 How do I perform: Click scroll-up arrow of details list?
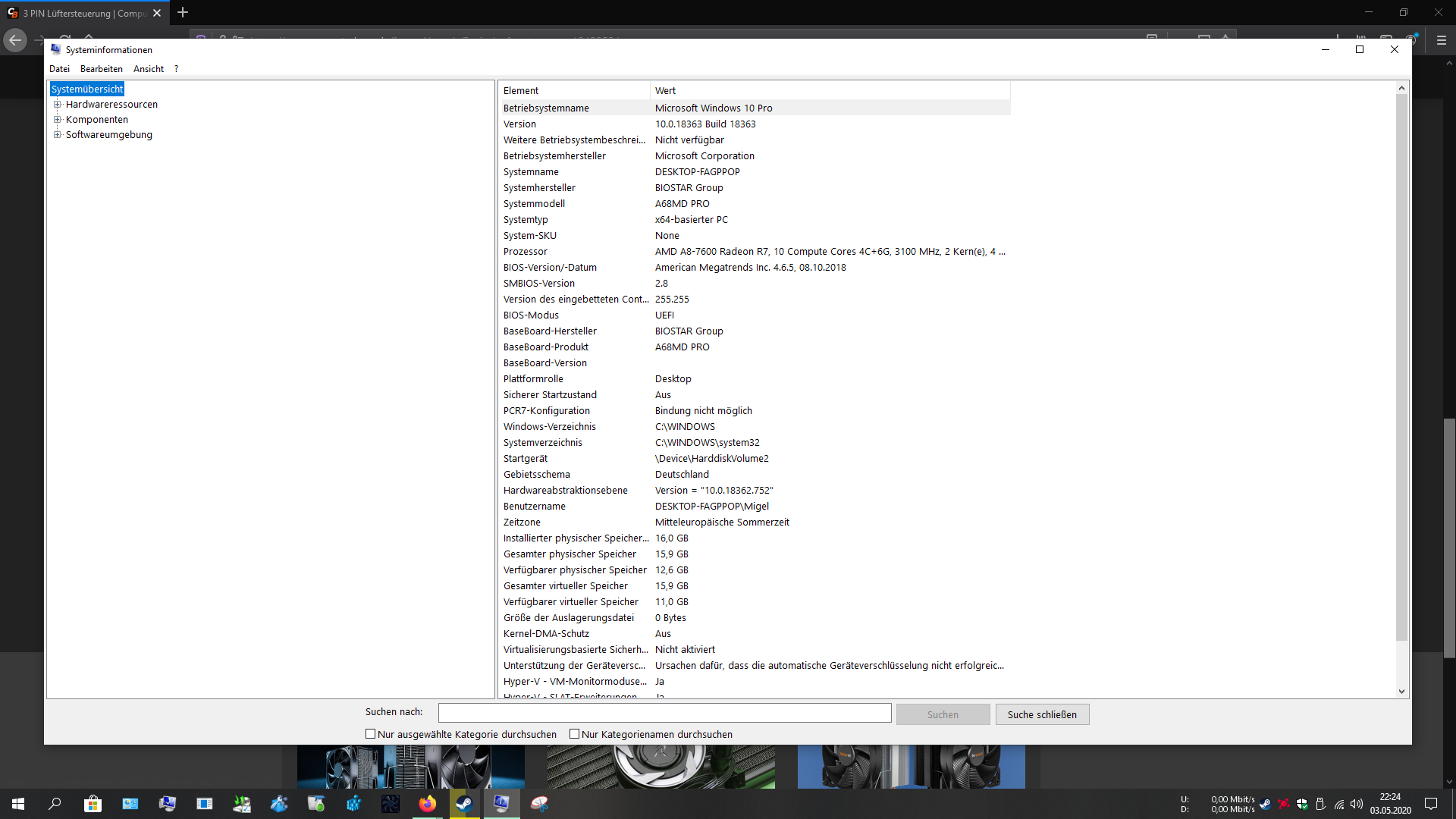pos(1401,89)
